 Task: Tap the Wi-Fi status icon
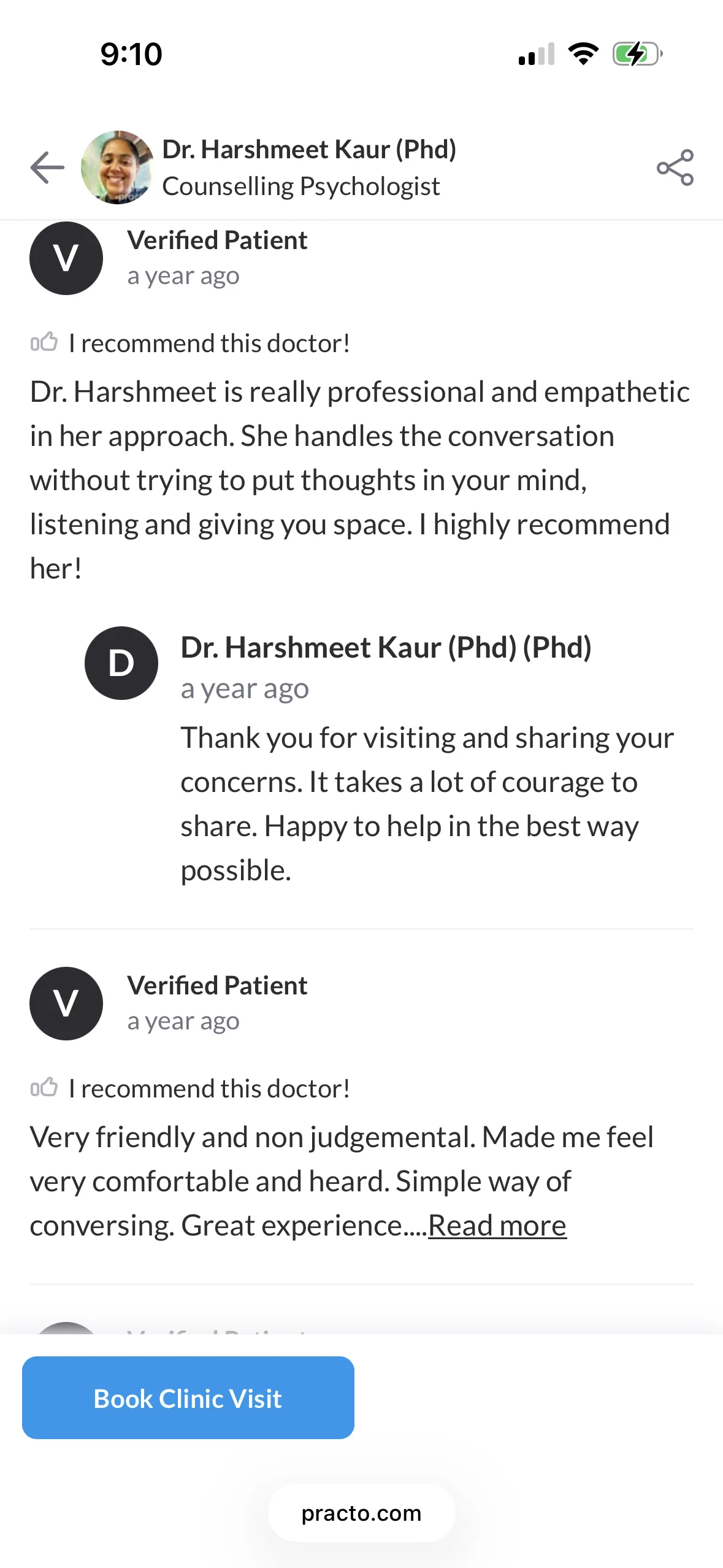point(583,54)
